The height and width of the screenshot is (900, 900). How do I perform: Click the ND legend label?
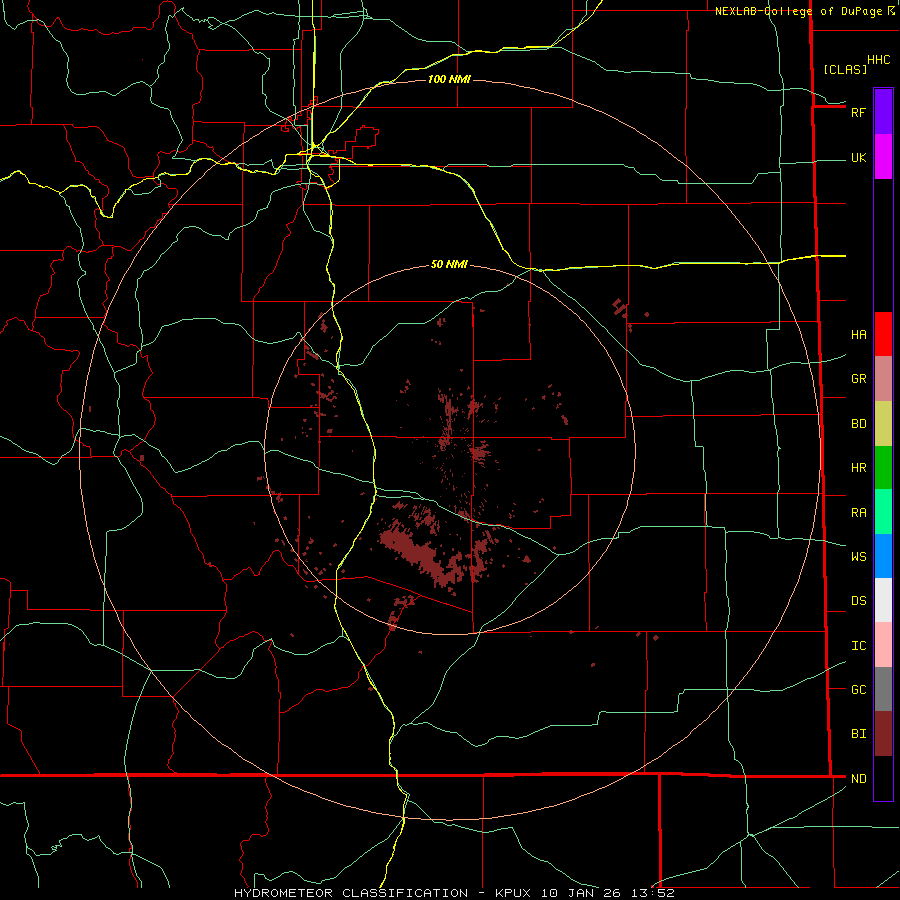click(858, 779)
